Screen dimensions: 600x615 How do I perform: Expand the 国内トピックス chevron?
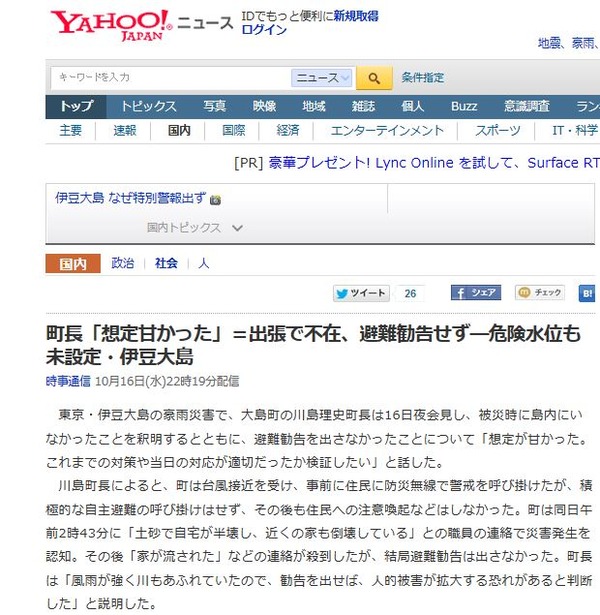click(x=238, y=228)
